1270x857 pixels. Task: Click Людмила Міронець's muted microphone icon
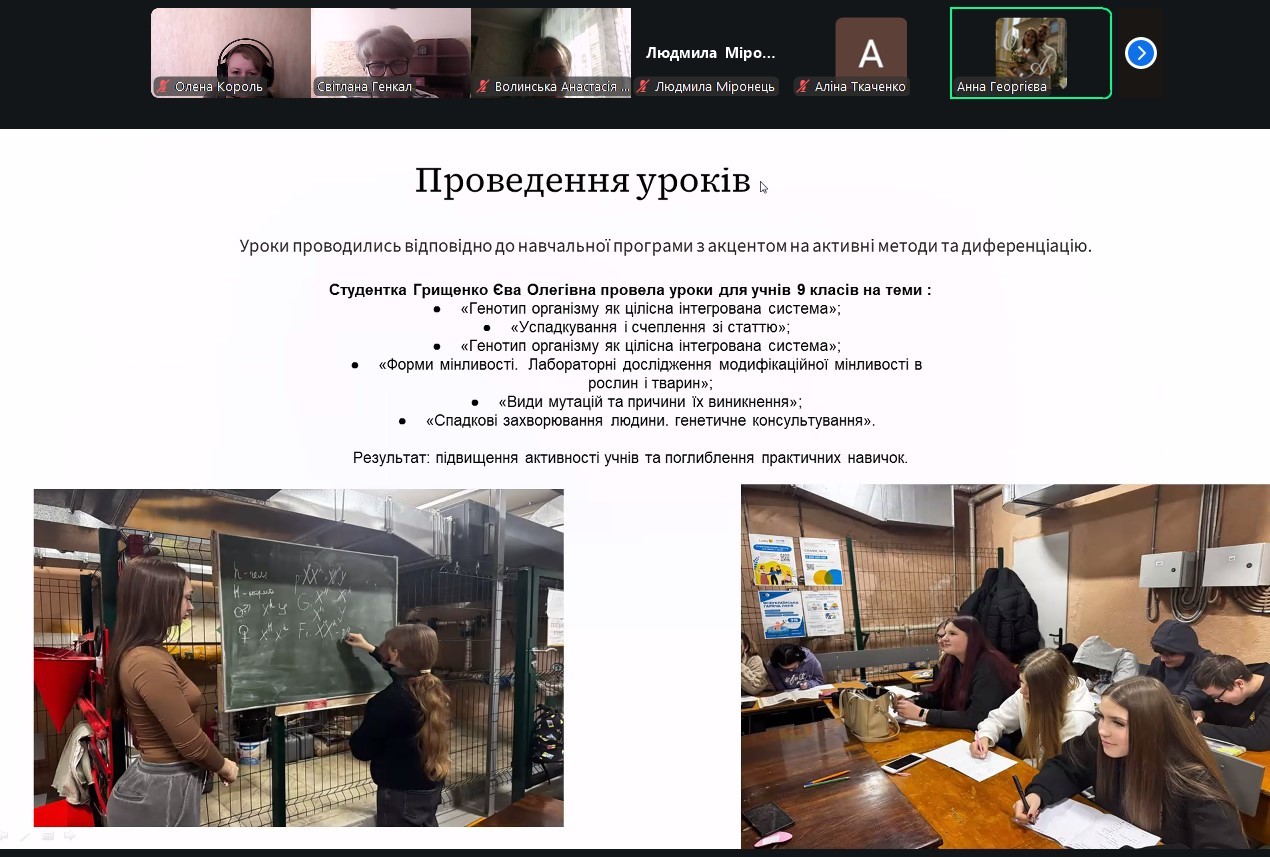[643, 87]
